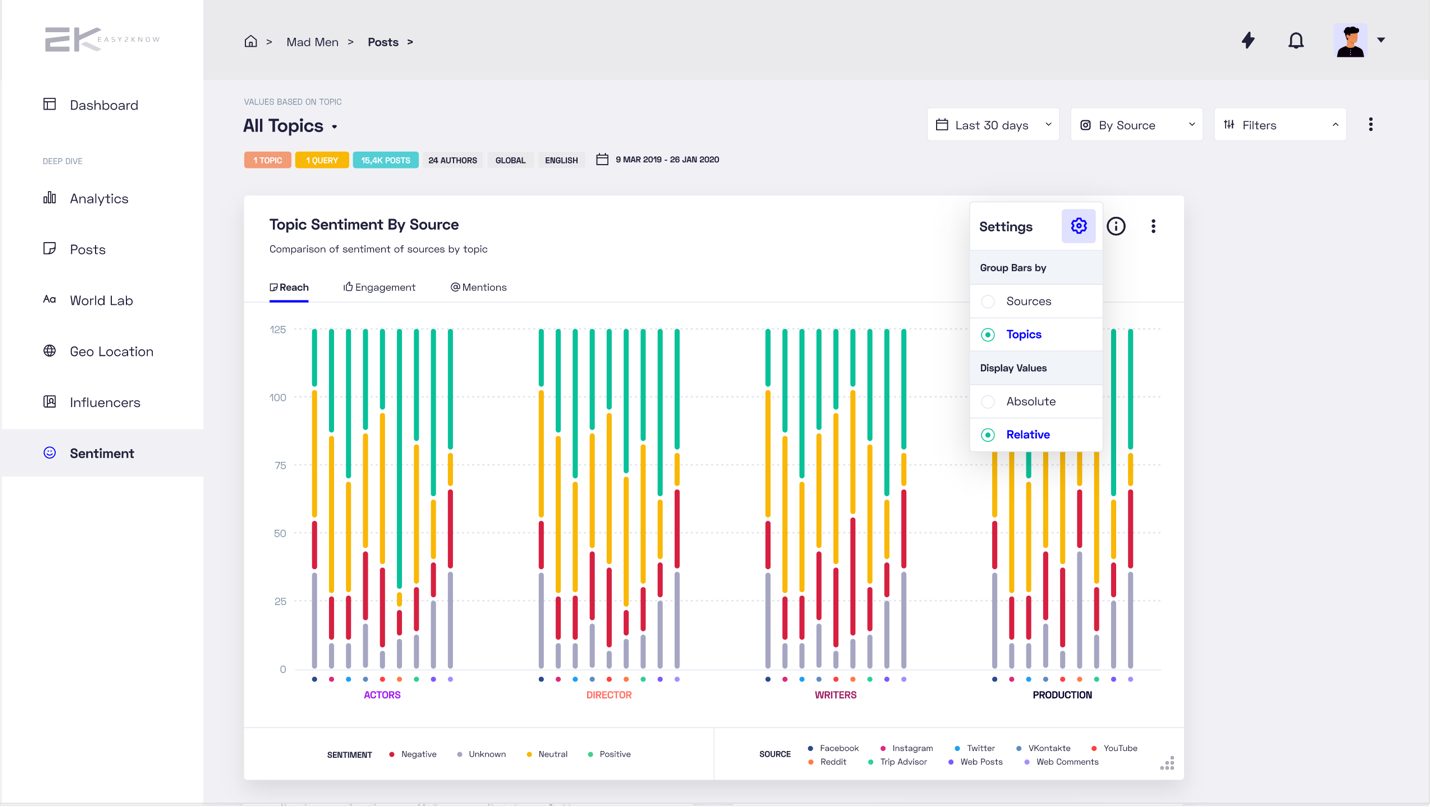Image resolution: width=1430 pixels, height=807 pixels.
Task: Click the user avatar picture
Action: click(x=1351, y=40)
